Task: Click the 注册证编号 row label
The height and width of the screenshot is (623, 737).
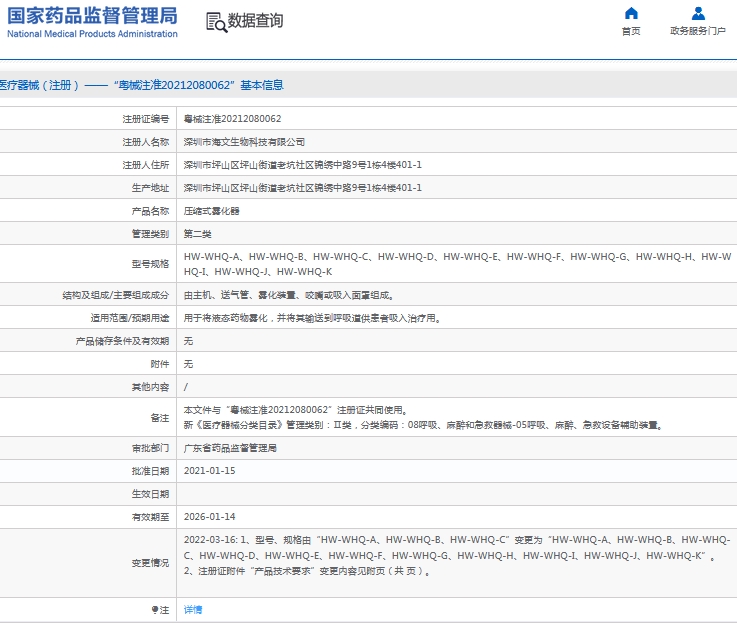Action: 146,119
